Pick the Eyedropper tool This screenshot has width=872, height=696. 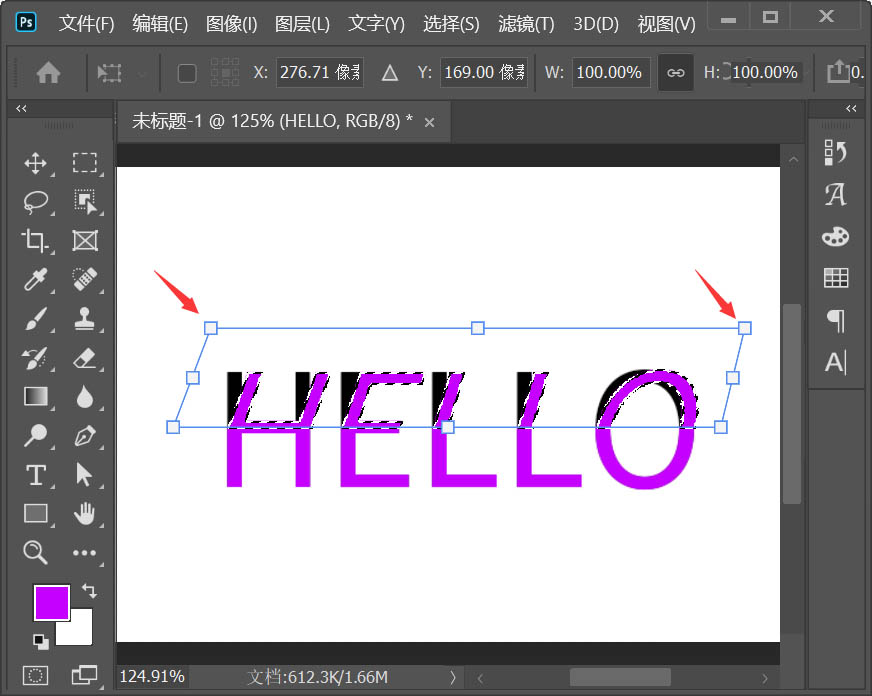(36, 280)
